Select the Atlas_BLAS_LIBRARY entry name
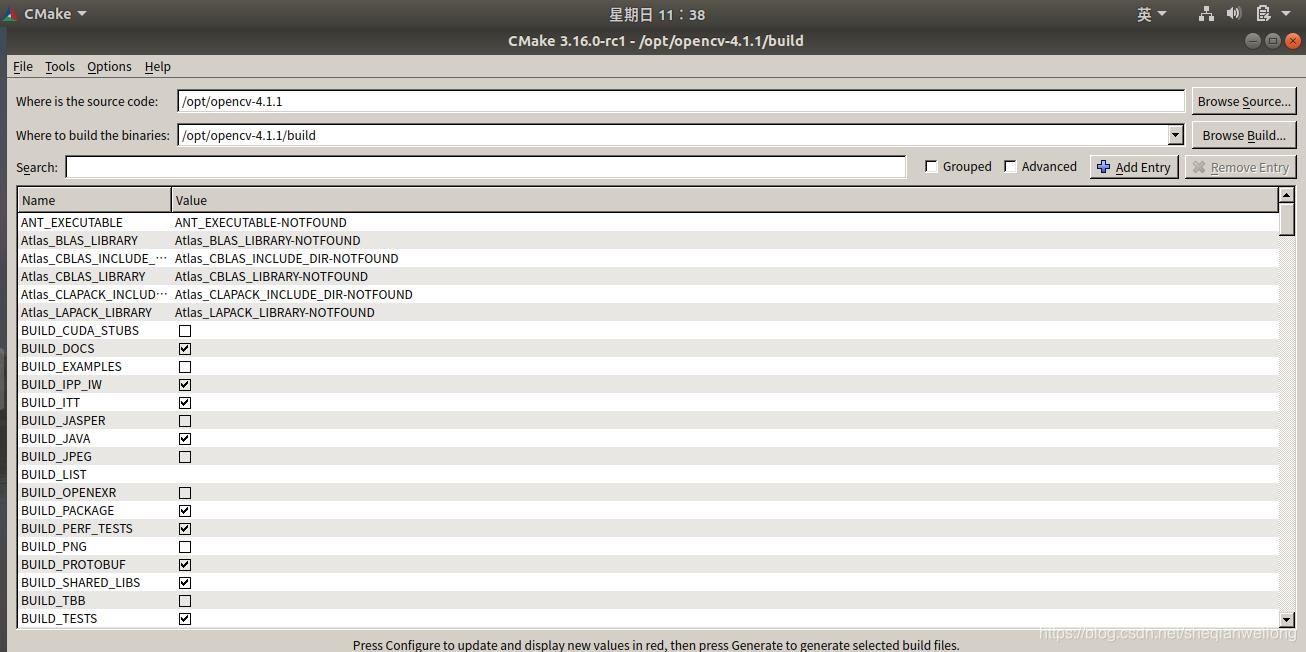Image resolution: width=1306 pixels, height=652 pixels. pyautogui.click(x=80, y=241)
